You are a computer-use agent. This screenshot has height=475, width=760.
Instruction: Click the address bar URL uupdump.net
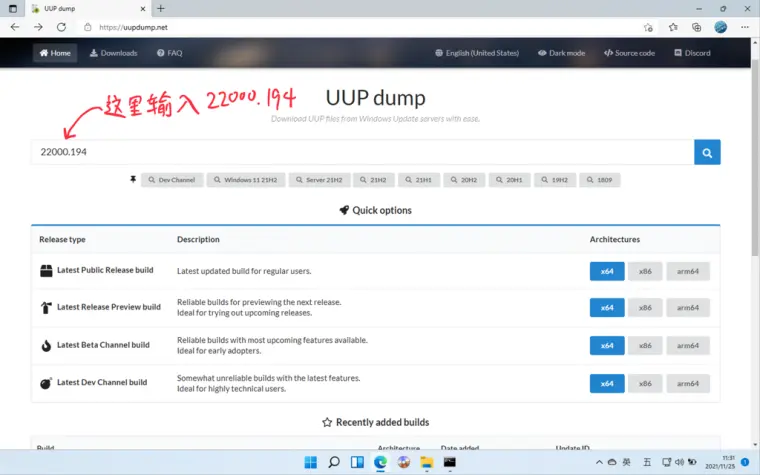(x=133, y=27)
